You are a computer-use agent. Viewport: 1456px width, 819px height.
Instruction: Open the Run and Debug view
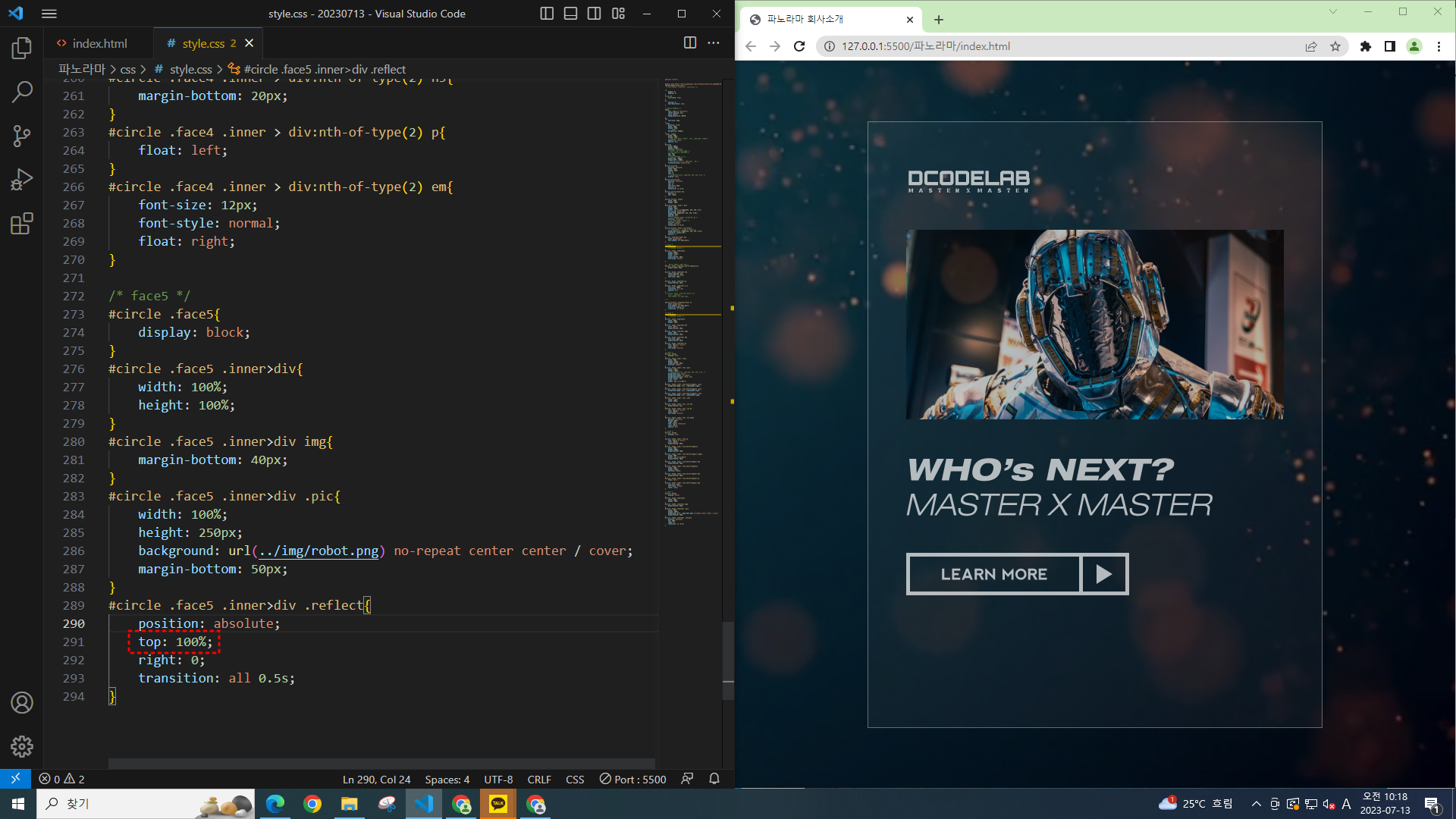coord(22,180)
